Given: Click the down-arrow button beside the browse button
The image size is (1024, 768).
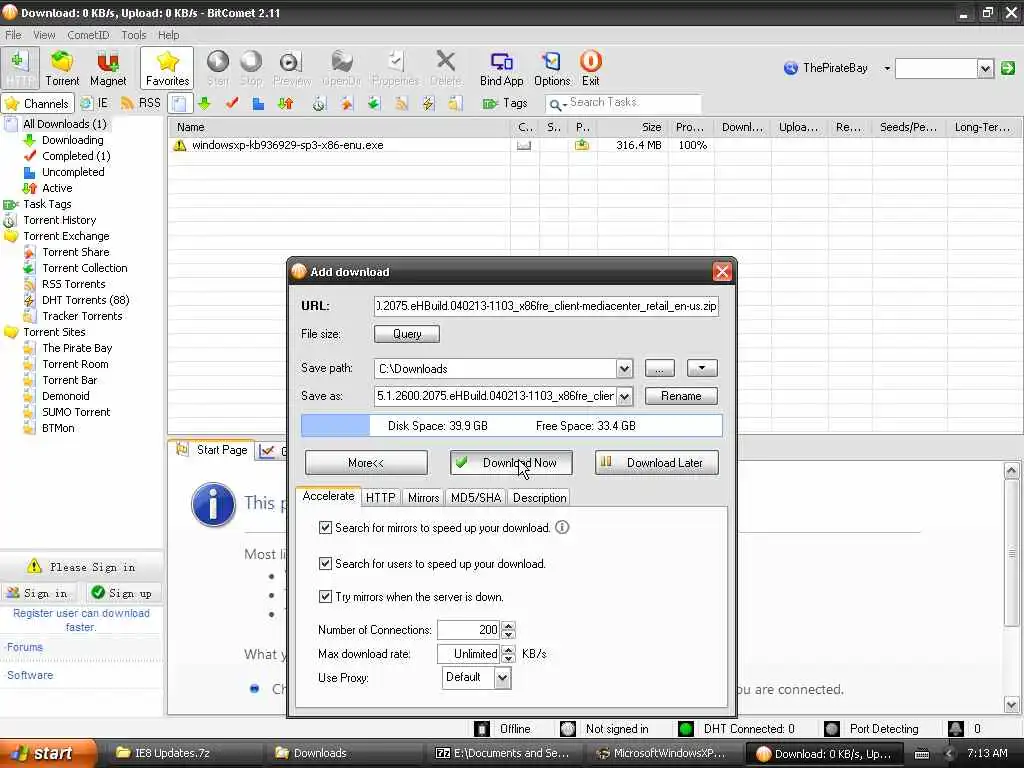Looking at the screenshot, I should [x=702, y=368].
